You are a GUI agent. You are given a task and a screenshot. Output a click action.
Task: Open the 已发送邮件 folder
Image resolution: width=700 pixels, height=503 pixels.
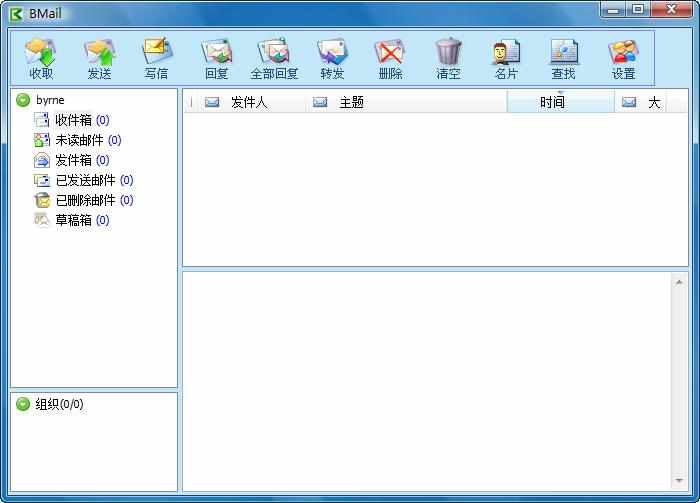coord(83,180)
